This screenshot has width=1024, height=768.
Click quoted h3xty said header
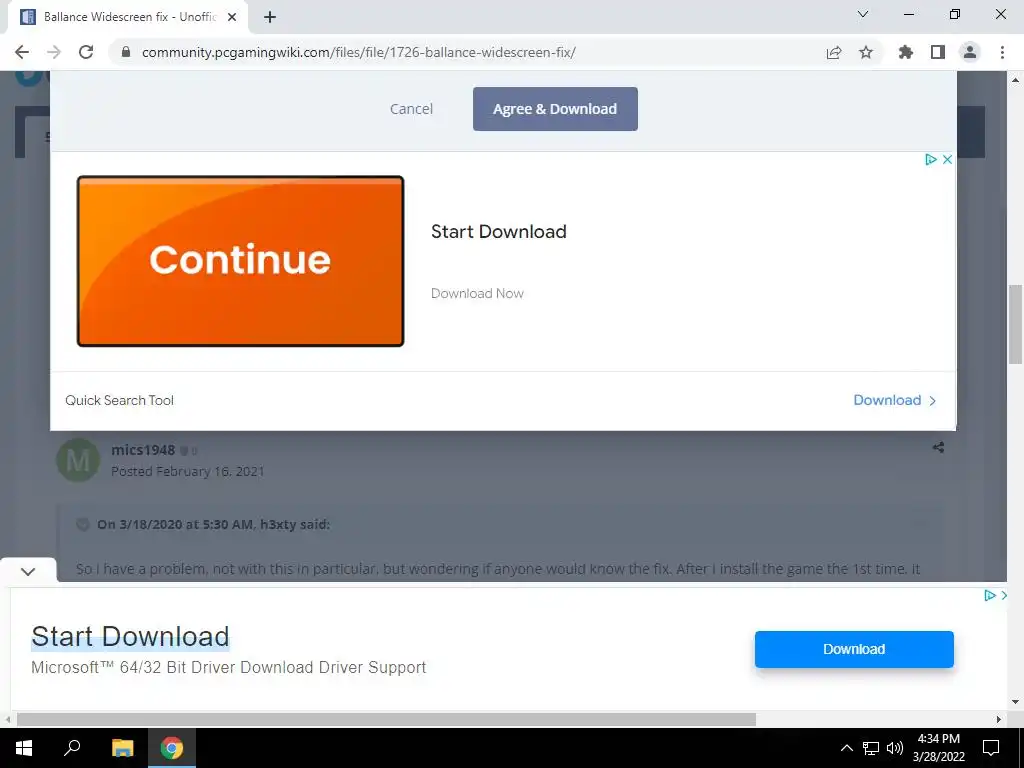(x=214, y=524)
